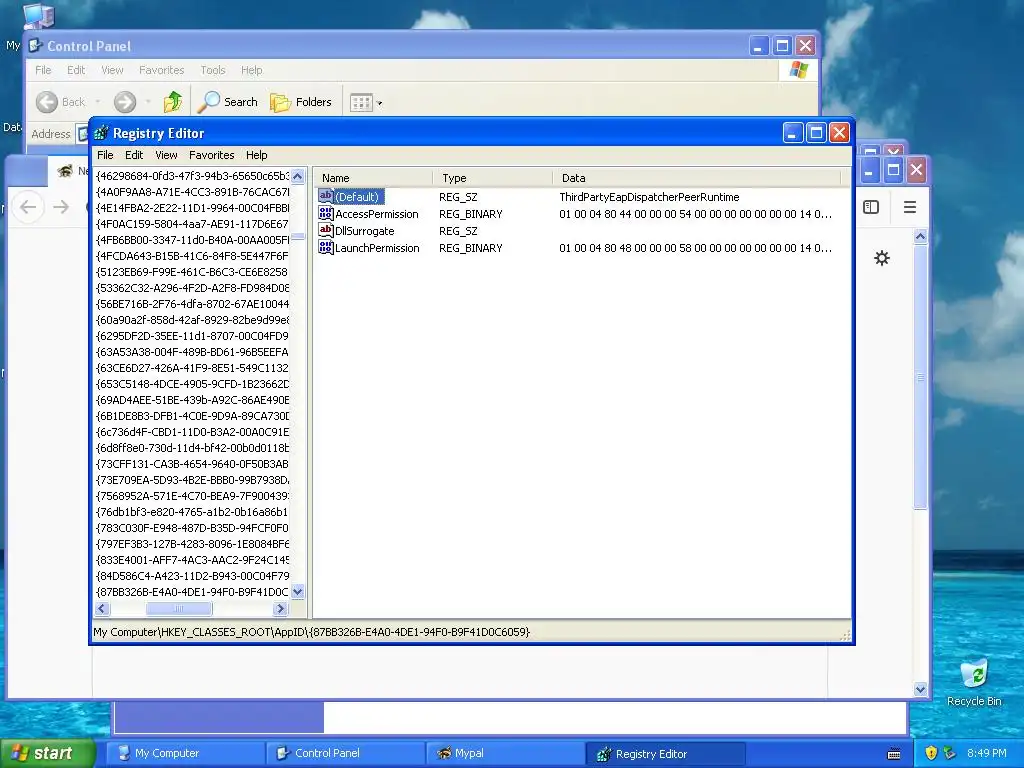Select key {5123EB69-F99E-461C-B6C3
The height and width of the screenshot is (768, 1024).
tap(193, 272)
